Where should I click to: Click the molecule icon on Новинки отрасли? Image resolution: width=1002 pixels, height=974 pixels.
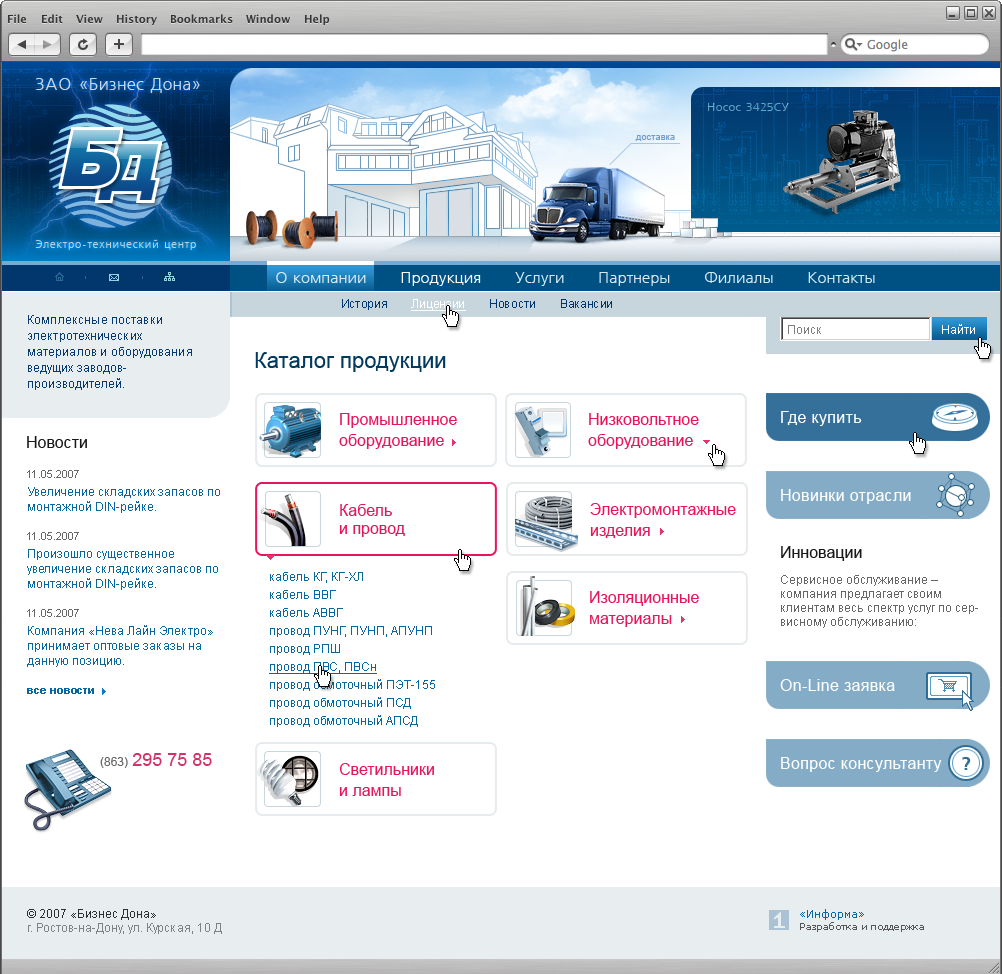point(955,495)
